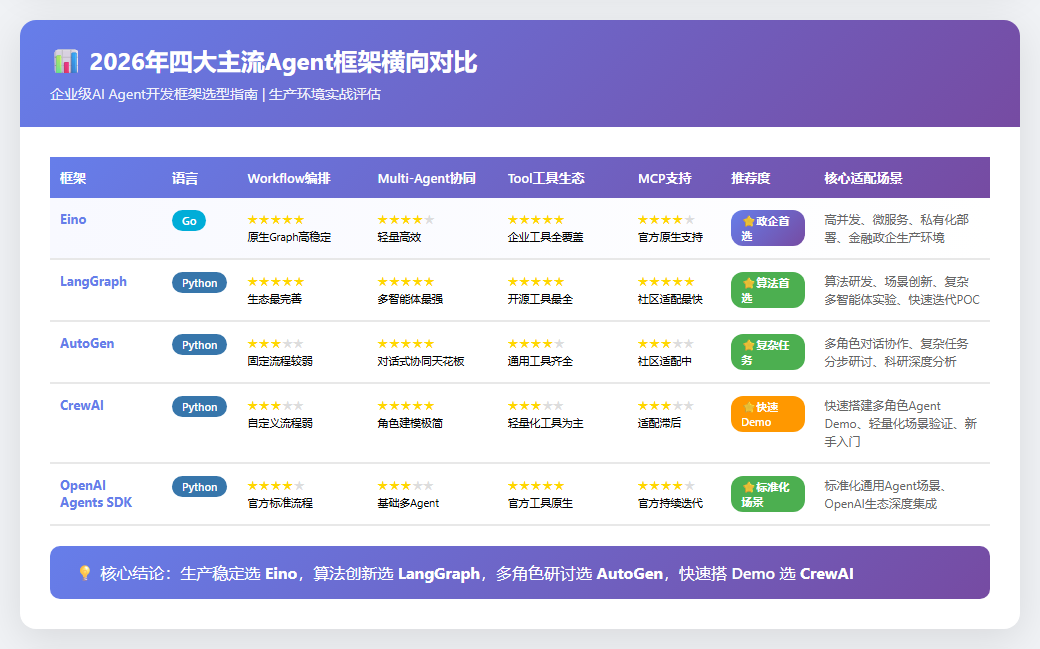Click the 框架 column header
This screenshot has width=1040, height=649.
[x=73, y=179]
